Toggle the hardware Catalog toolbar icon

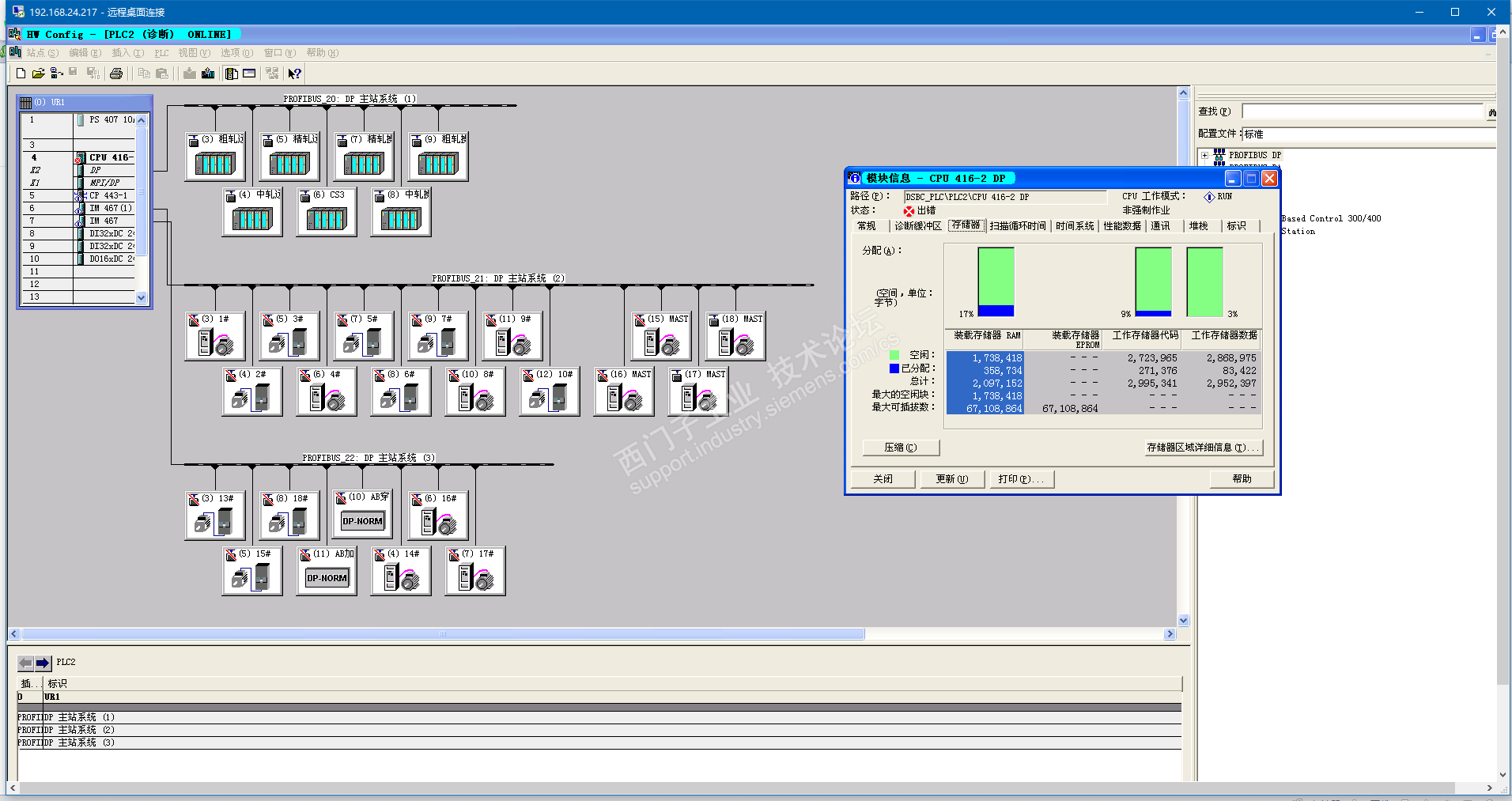click(232, 74)
